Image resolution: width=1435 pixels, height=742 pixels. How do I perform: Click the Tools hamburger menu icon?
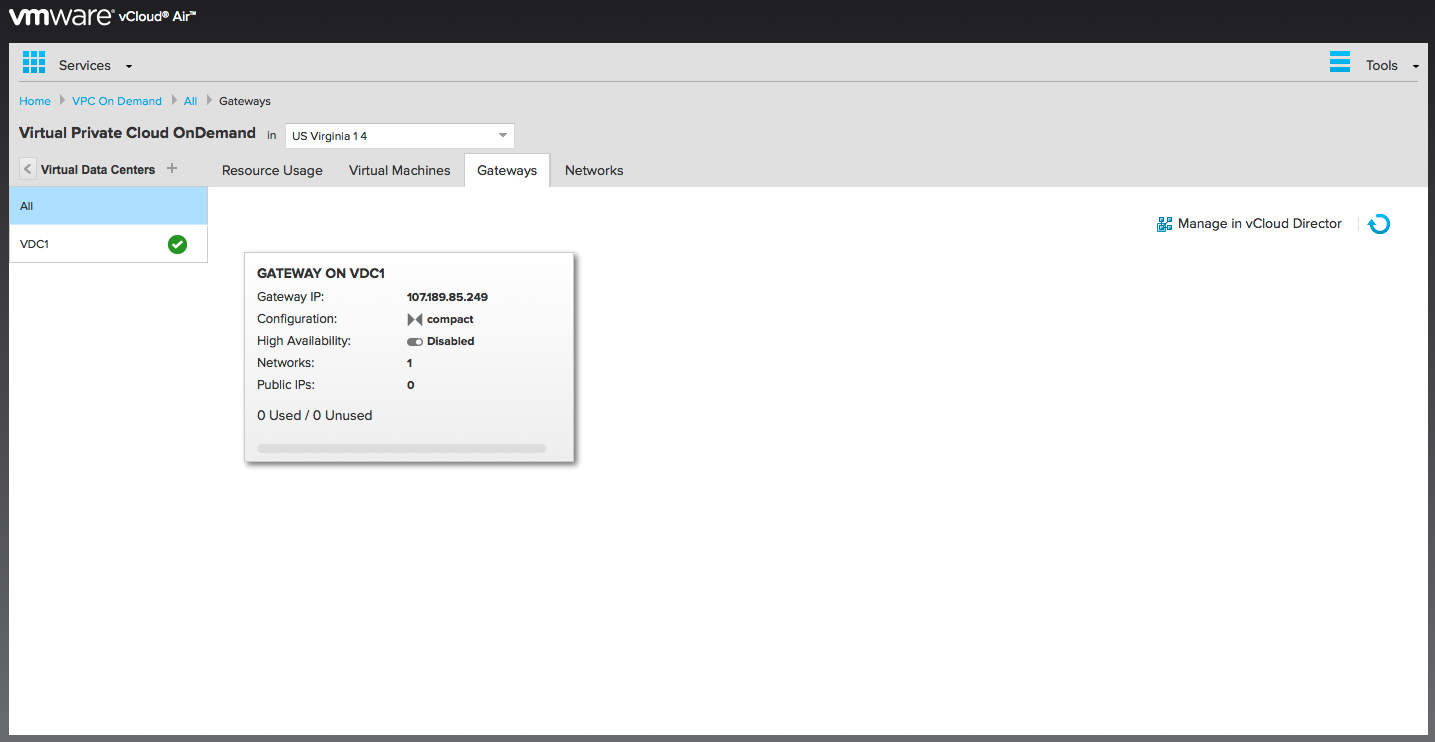1339,63
